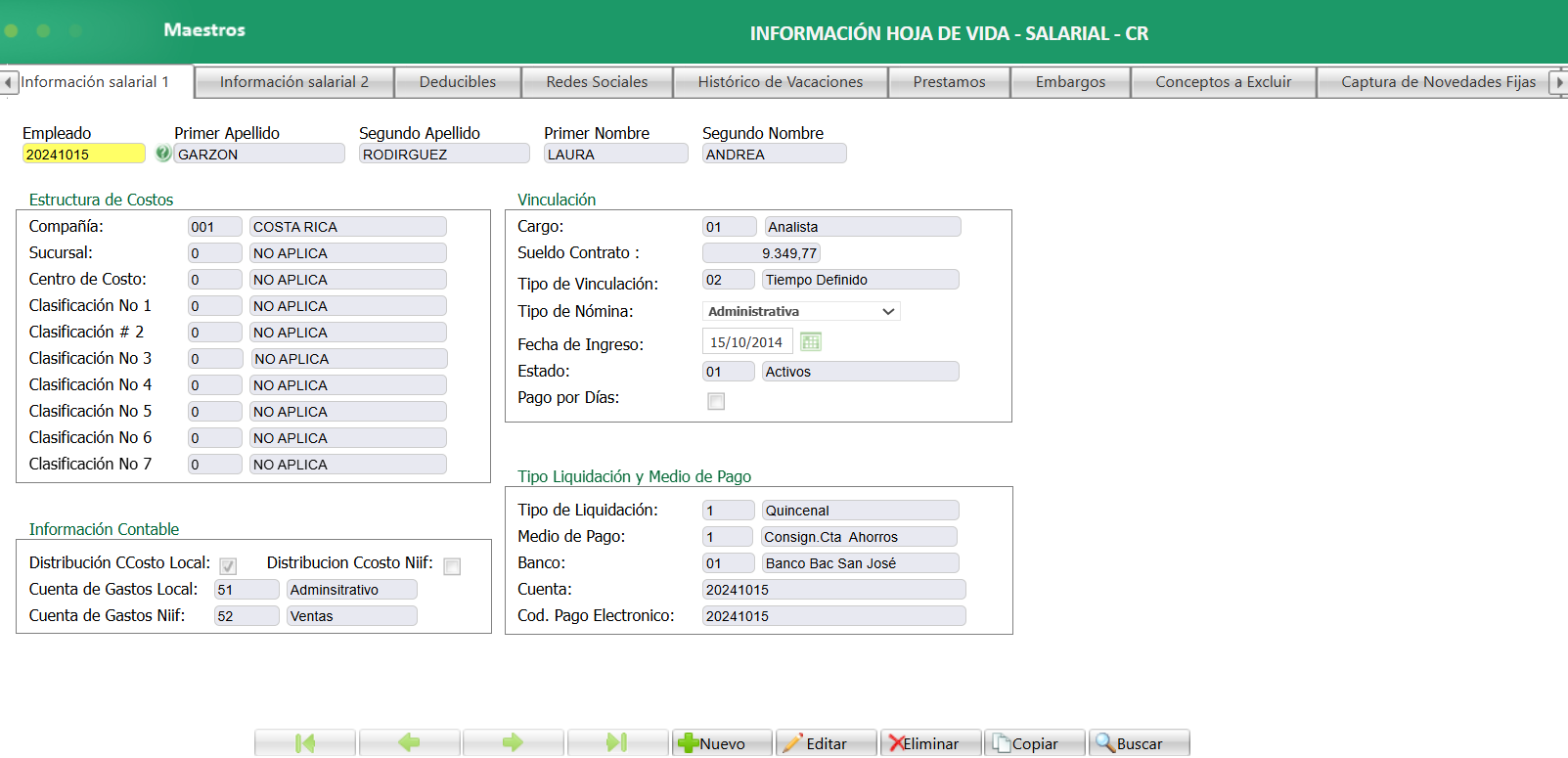The image size is (1568, 758).
Task: Search records with Buscar
Action: (x=1140, y=743)
